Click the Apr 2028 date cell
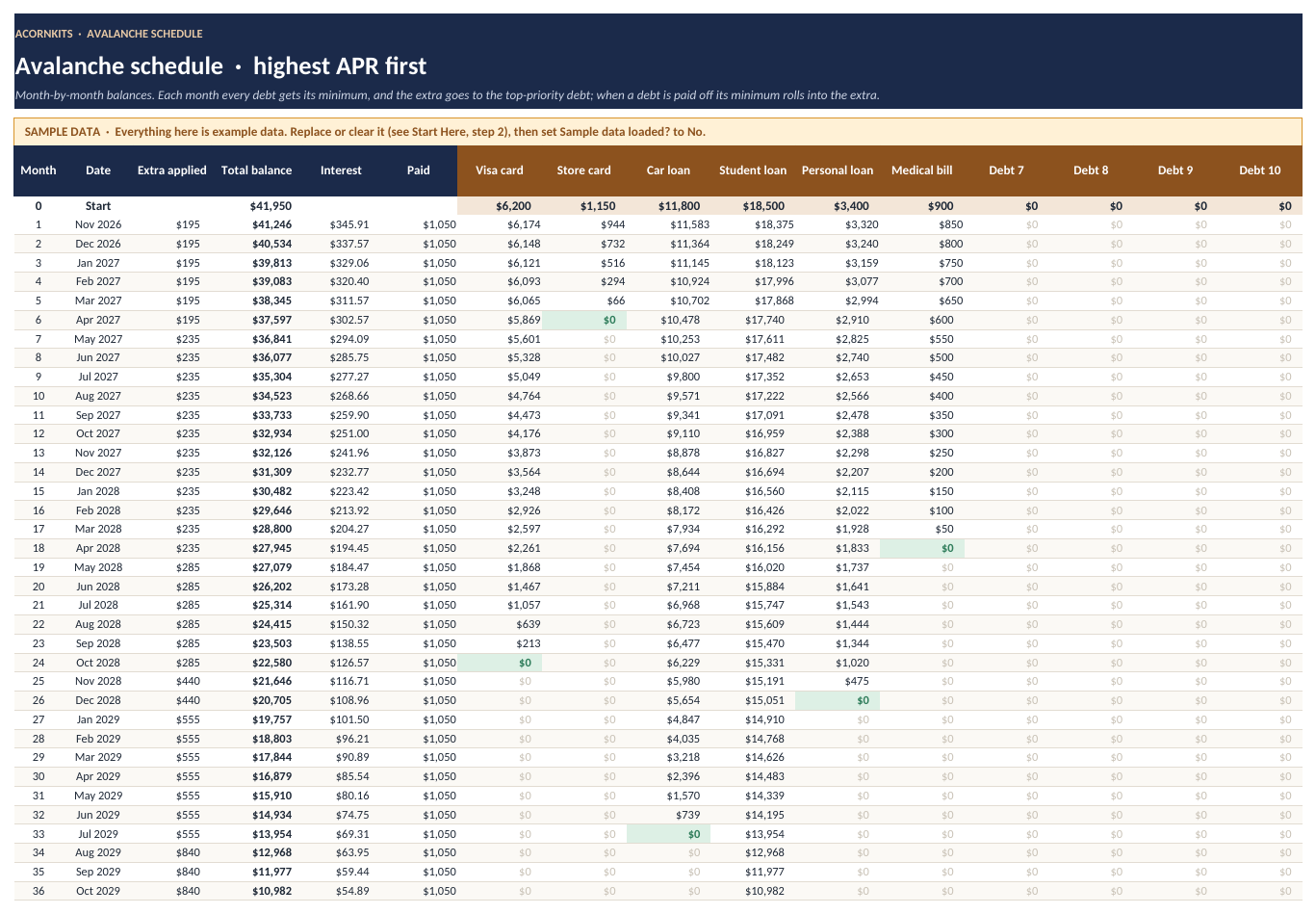Screen dimensions: 1316x914 pos(98,548)
